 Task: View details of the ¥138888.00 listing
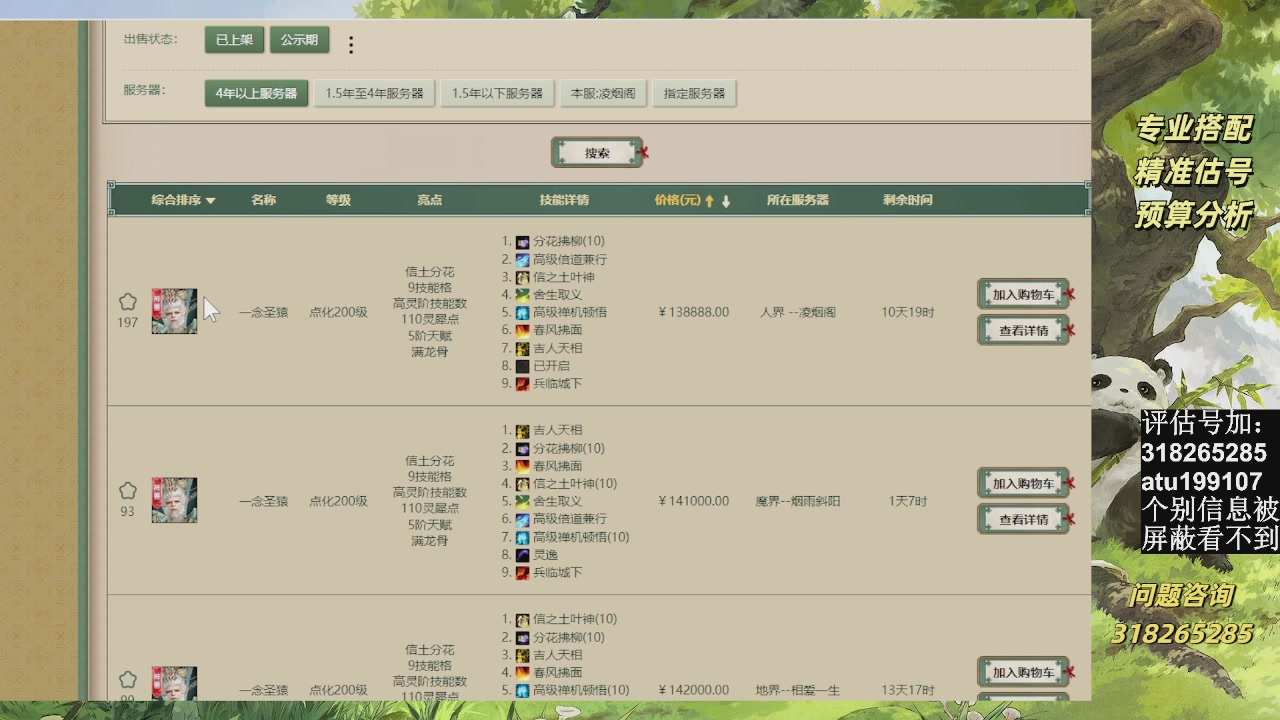tap(1023, 331)
